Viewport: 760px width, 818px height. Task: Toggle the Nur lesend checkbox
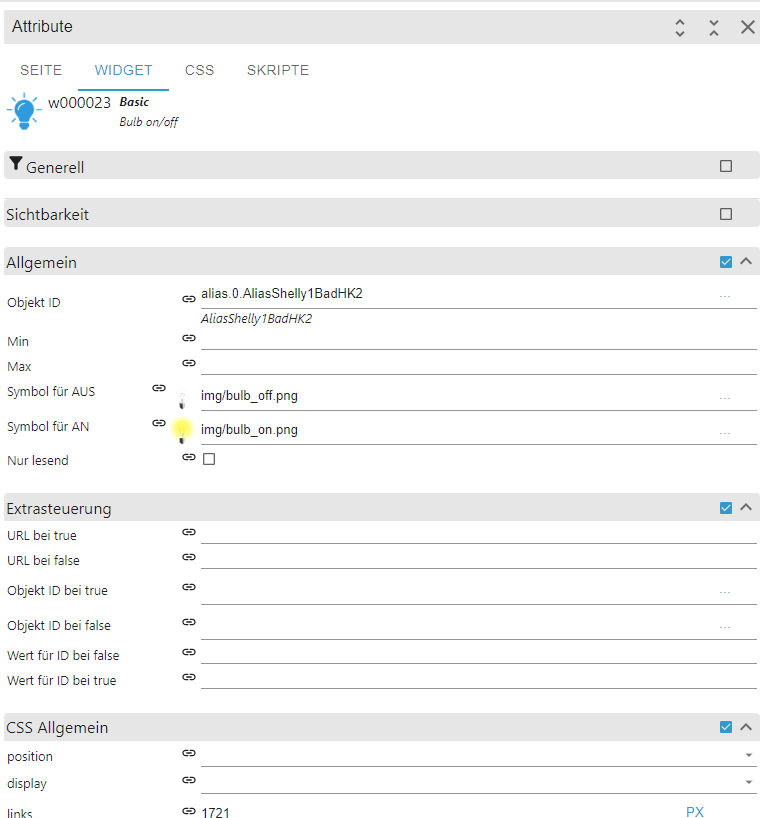(209, 459)
